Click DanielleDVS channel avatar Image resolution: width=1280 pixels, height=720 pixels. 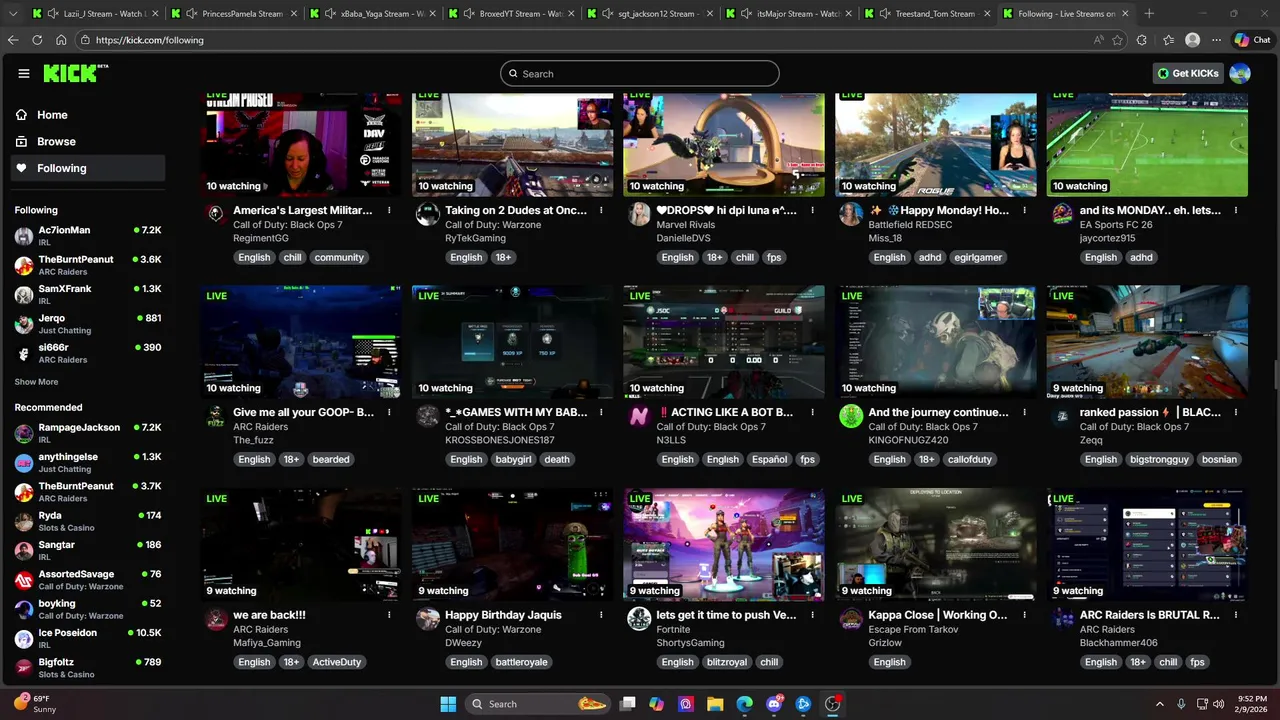pyautogui.click(x=639, y=214)
